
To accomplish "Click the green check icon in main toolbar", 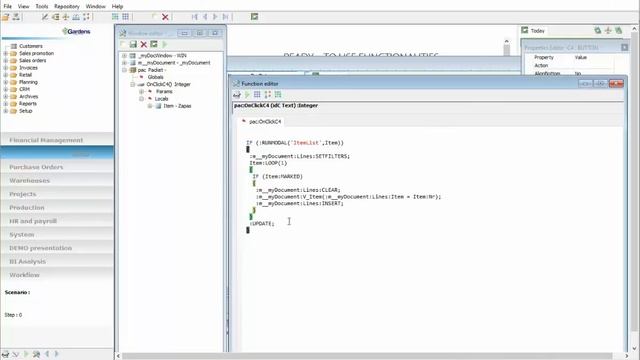I will [x=254, y=17].
